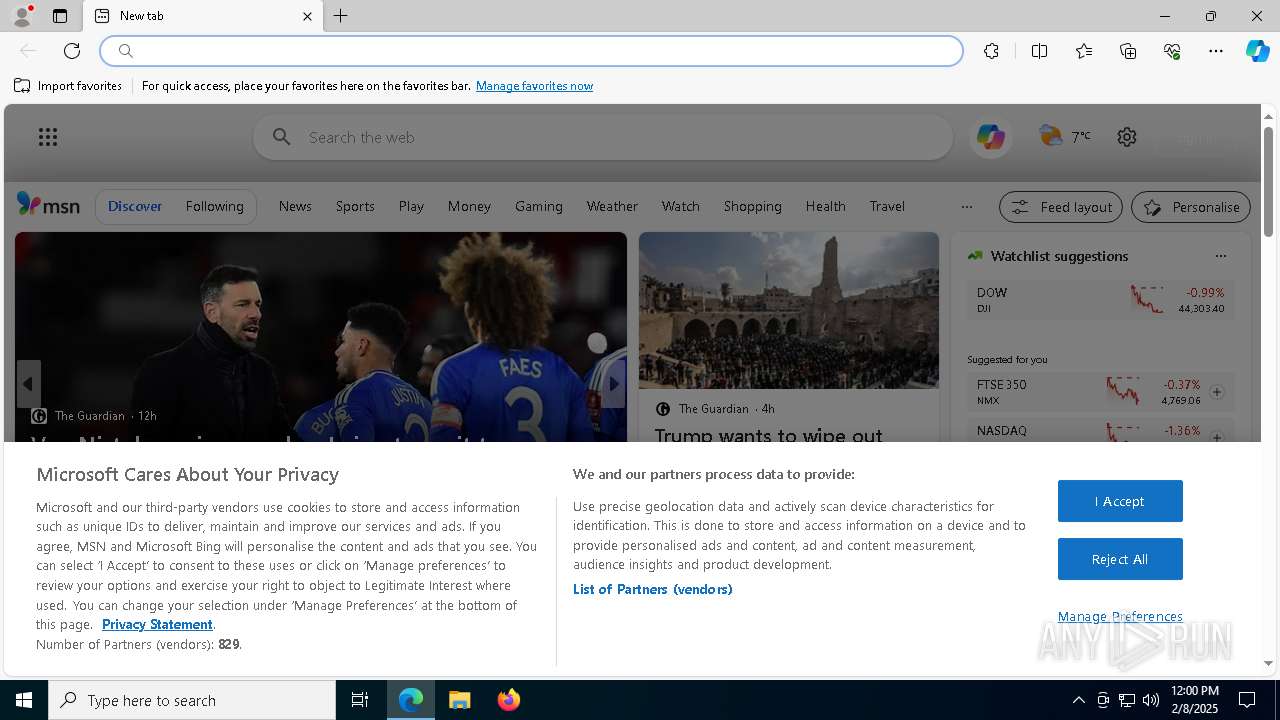Open the Gaming menu item

point(539,206)
